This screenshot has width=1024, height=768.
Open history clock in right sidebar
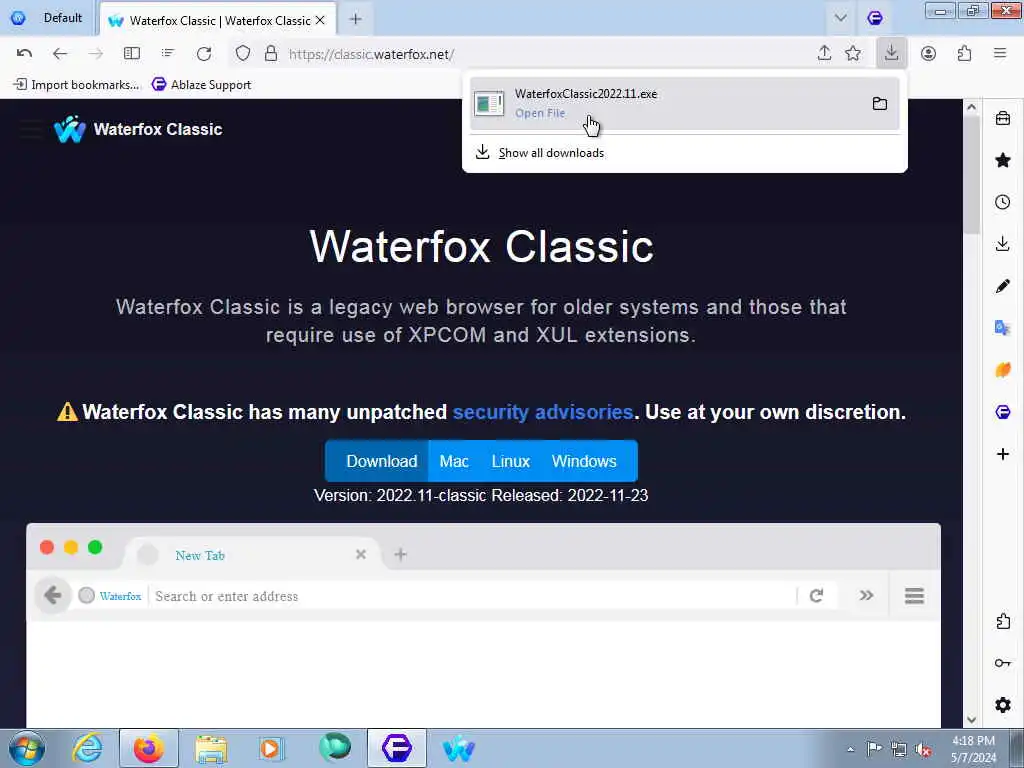pyautogui.click(x=1002, y=202)
